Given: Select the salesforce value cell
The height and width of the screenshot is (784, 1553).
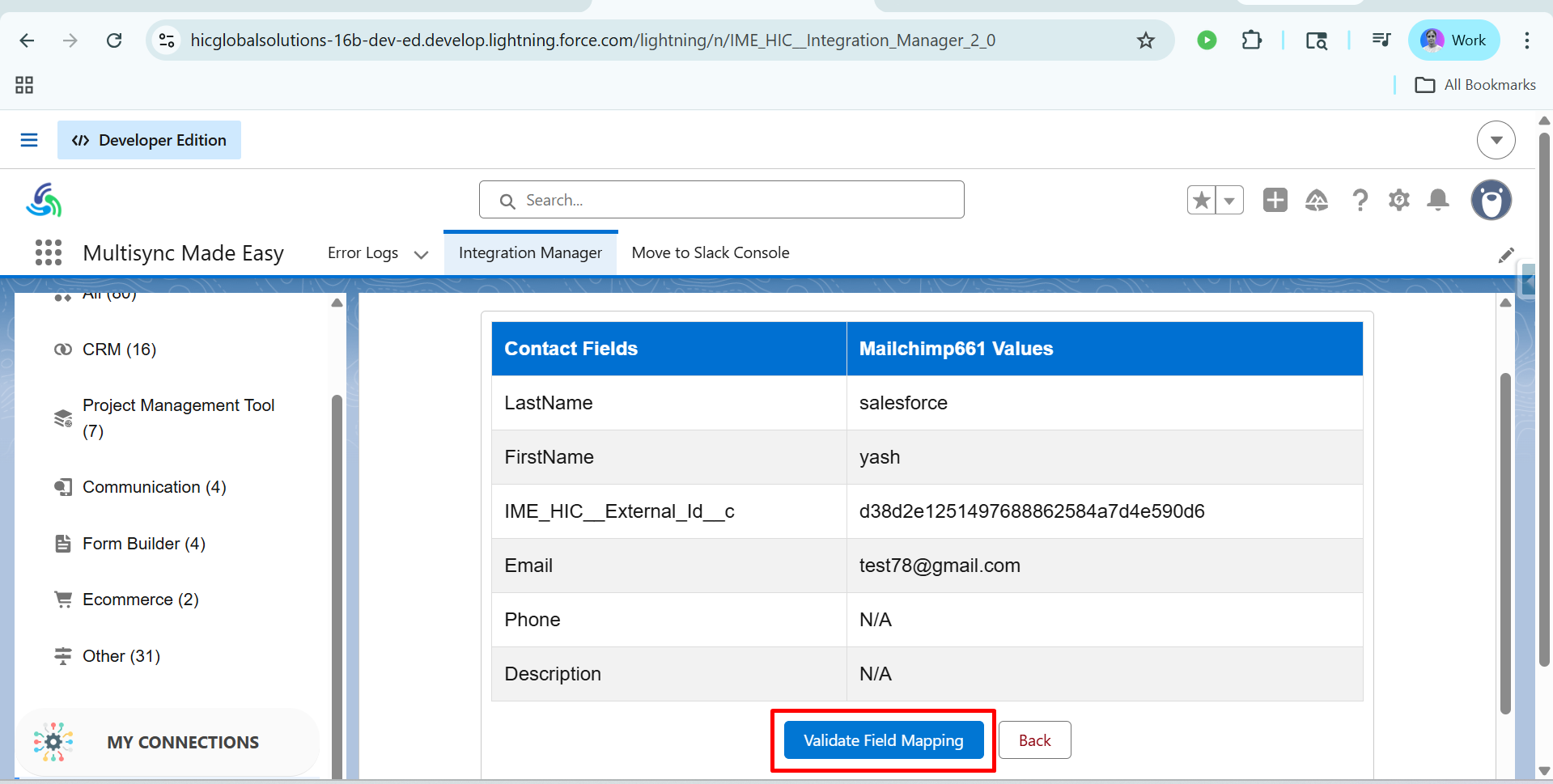Looking at the screenshot, I should point(1105,403).
